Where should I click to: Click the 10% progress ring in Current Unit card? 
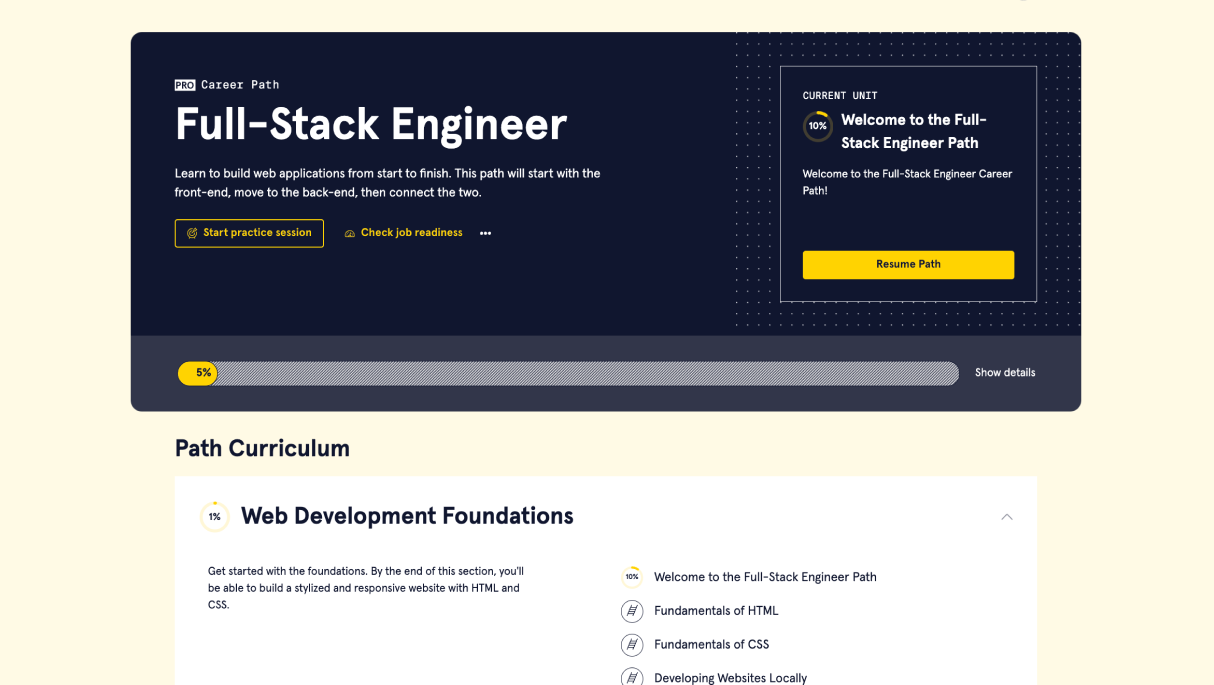818,127
